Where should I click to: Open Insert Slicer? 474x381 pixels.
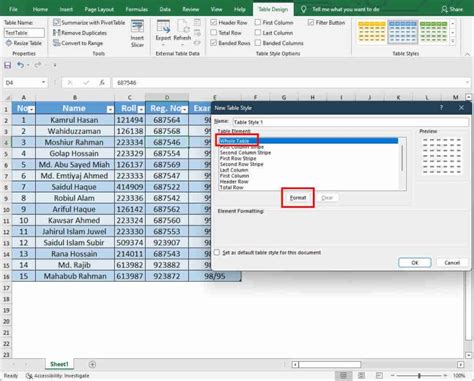137,33
